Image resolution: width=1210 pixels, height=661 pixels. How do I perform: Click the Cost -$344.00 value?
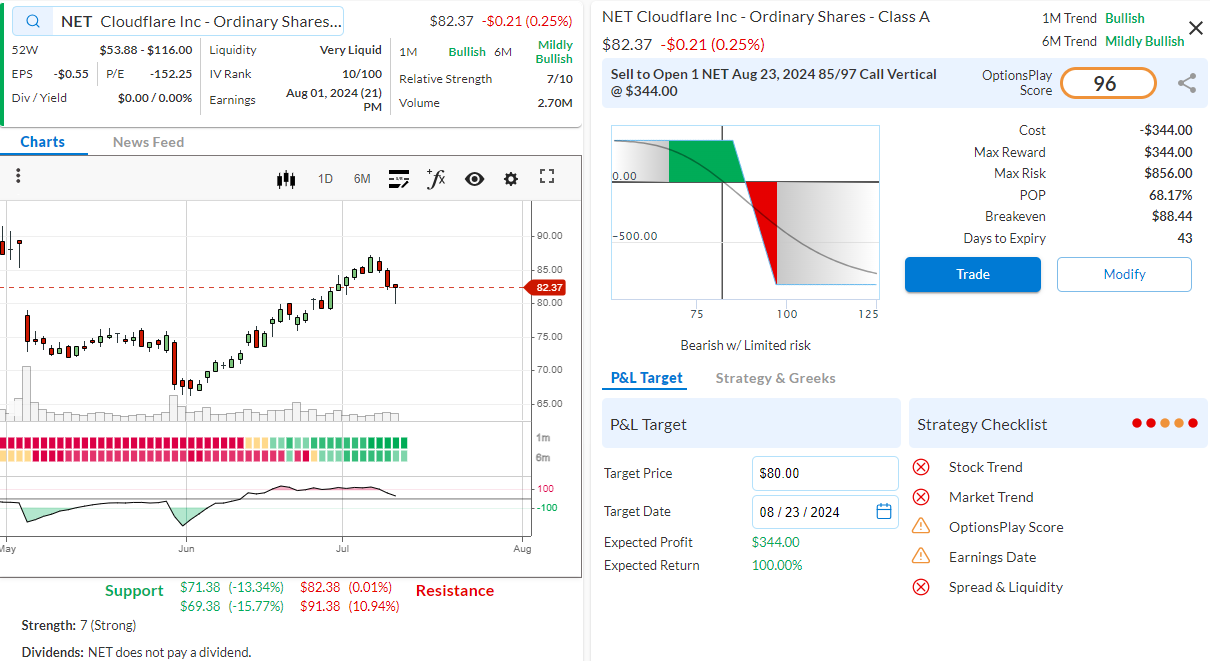1167,130
